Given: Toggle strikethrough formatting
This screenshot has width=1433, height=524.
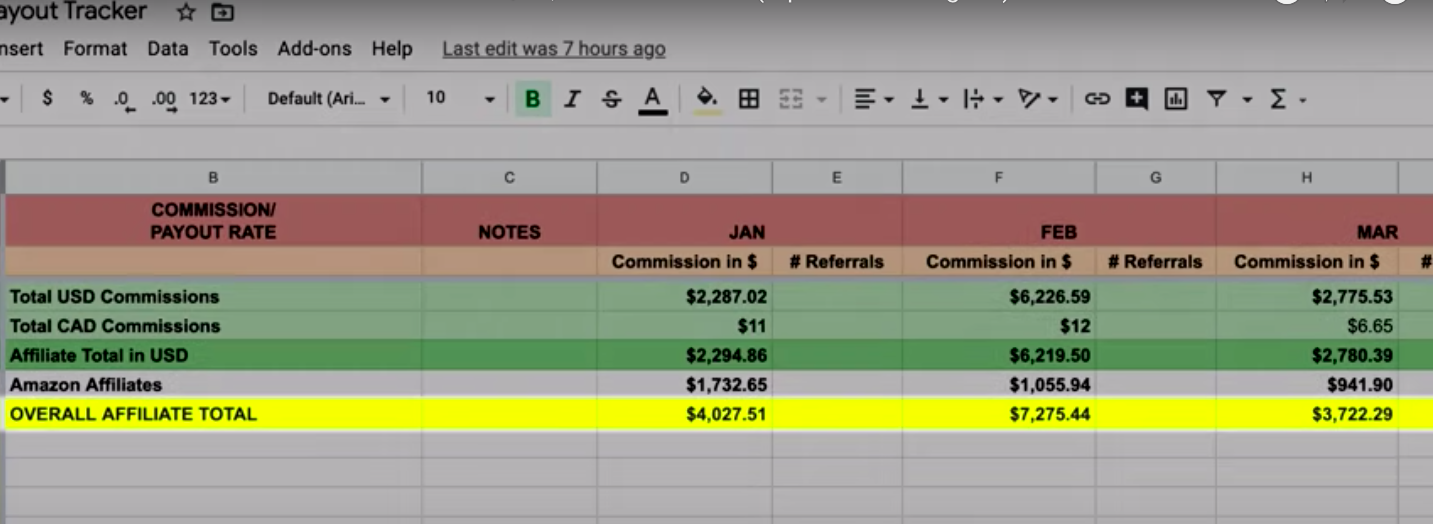Looking at the screenshot, I should point(611,99).
